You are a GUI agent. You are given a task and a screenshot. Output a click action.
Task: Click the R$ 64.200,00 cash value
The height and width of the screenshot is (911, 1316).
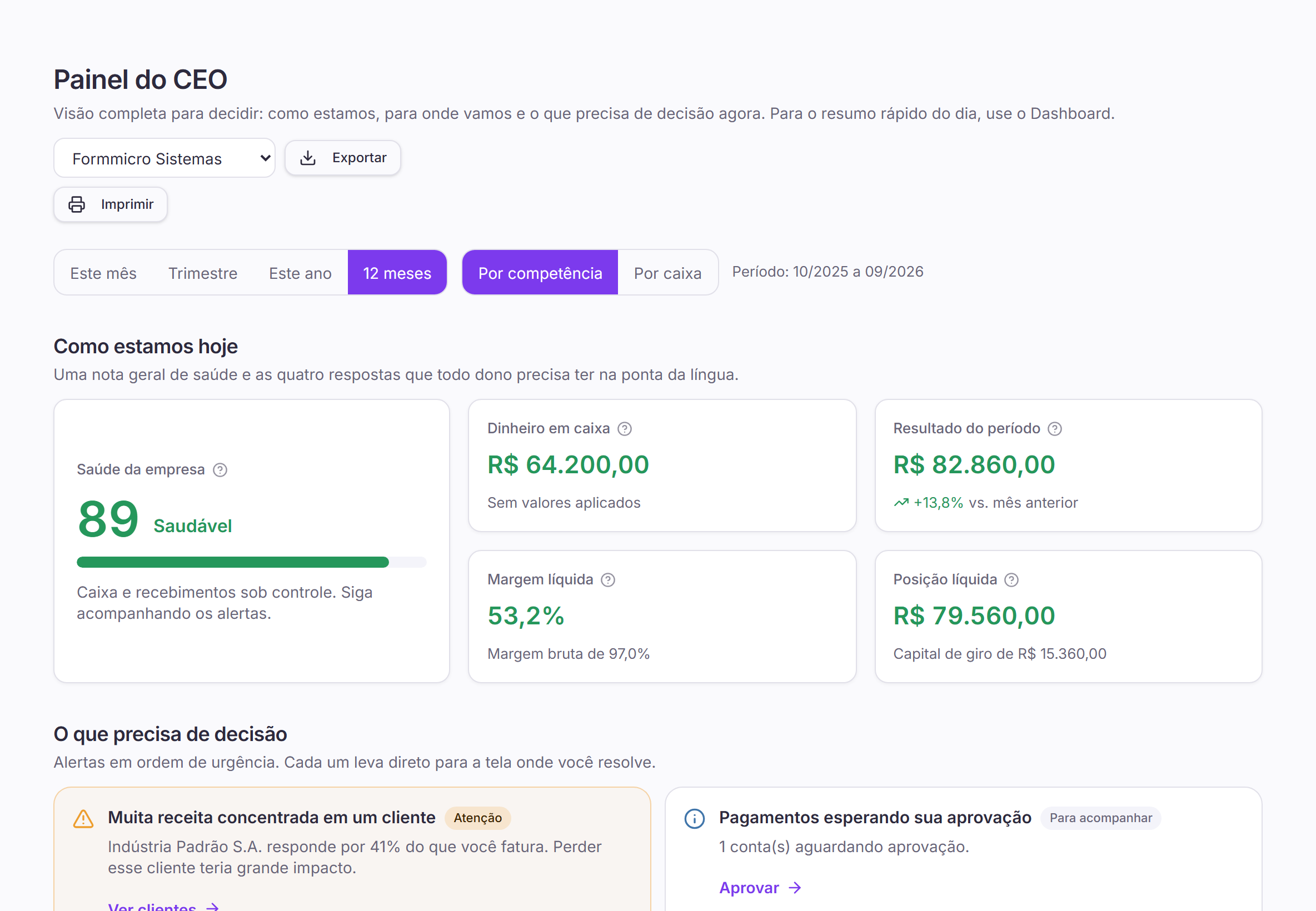point(568,464)
